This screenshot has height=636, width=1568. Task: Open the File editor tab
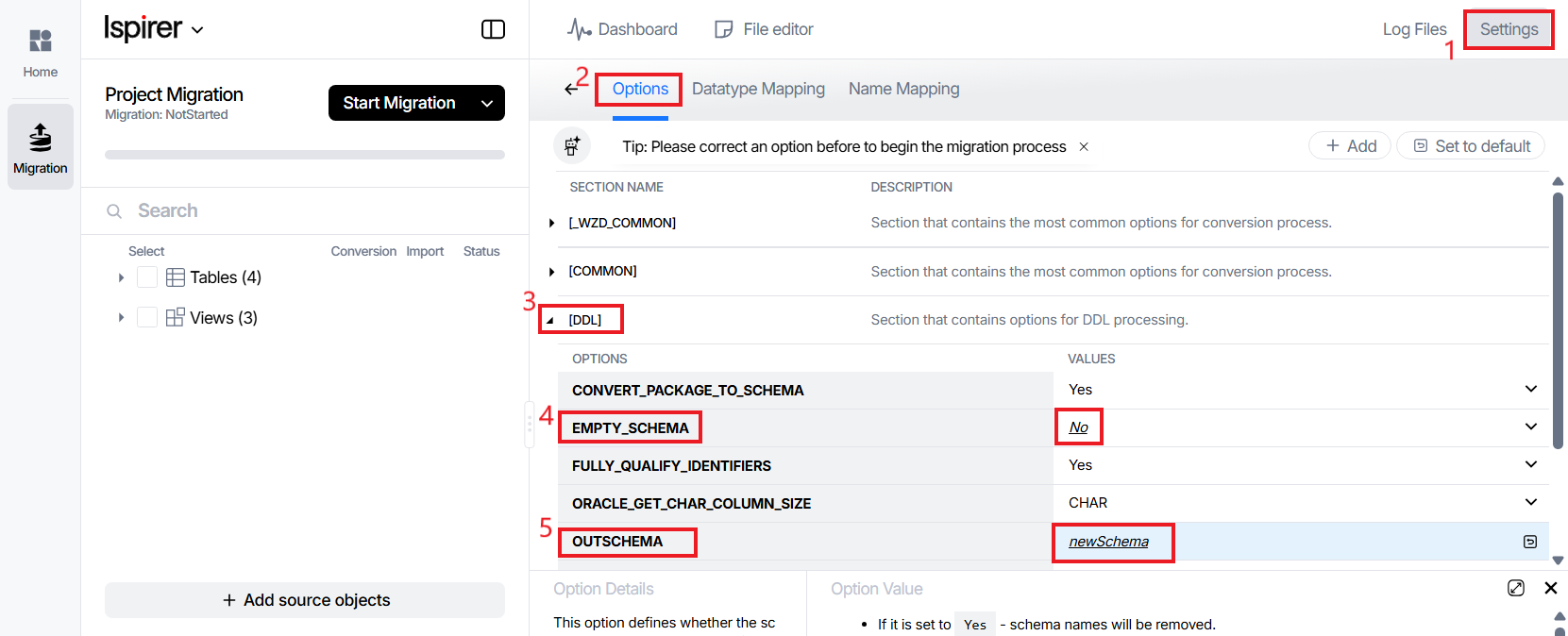764,29
